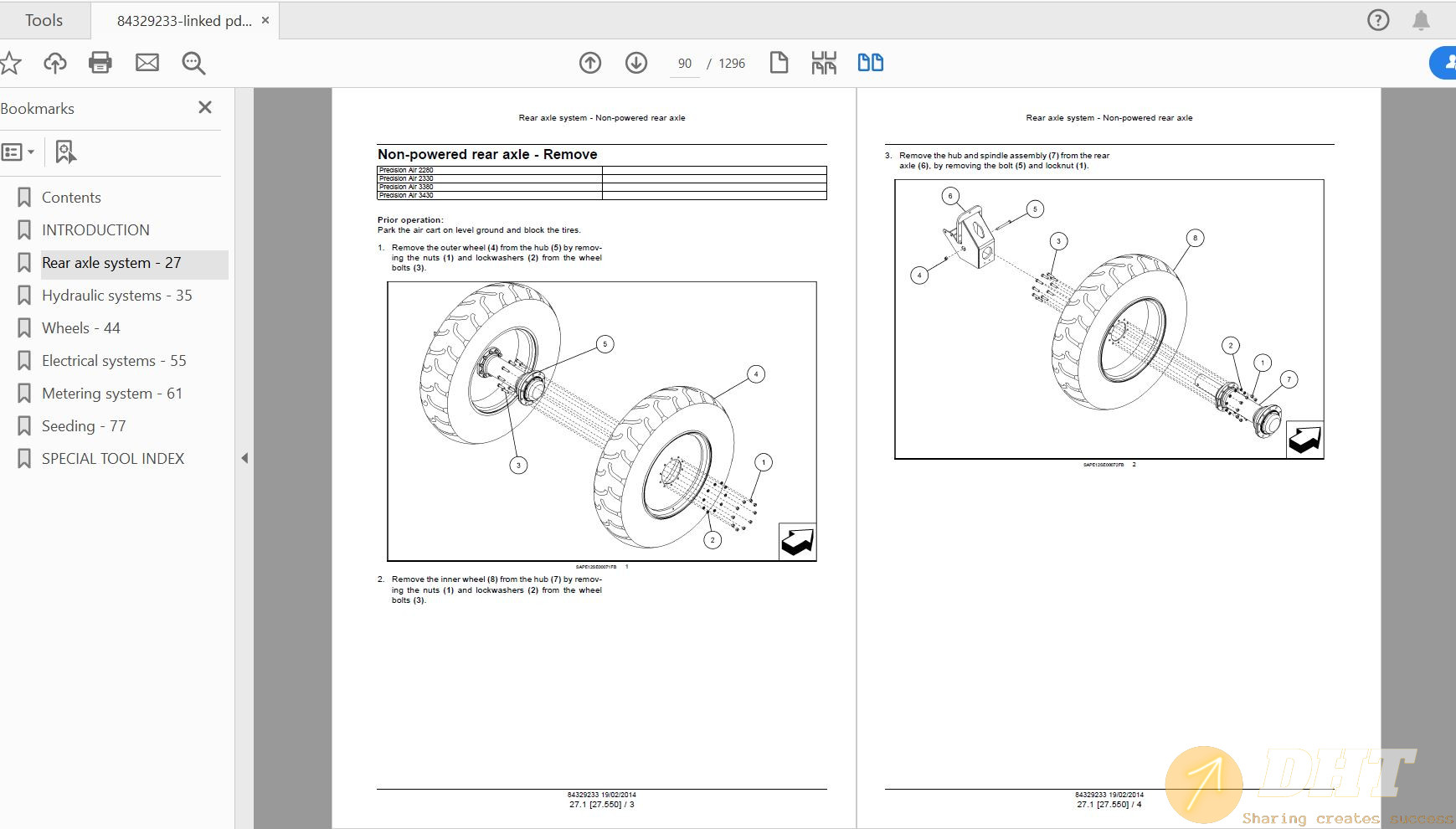The width and height of the screenshot is (1456, 829).
Task: Open Electrical systems - 55 bookmark
Action: point(114,361)
